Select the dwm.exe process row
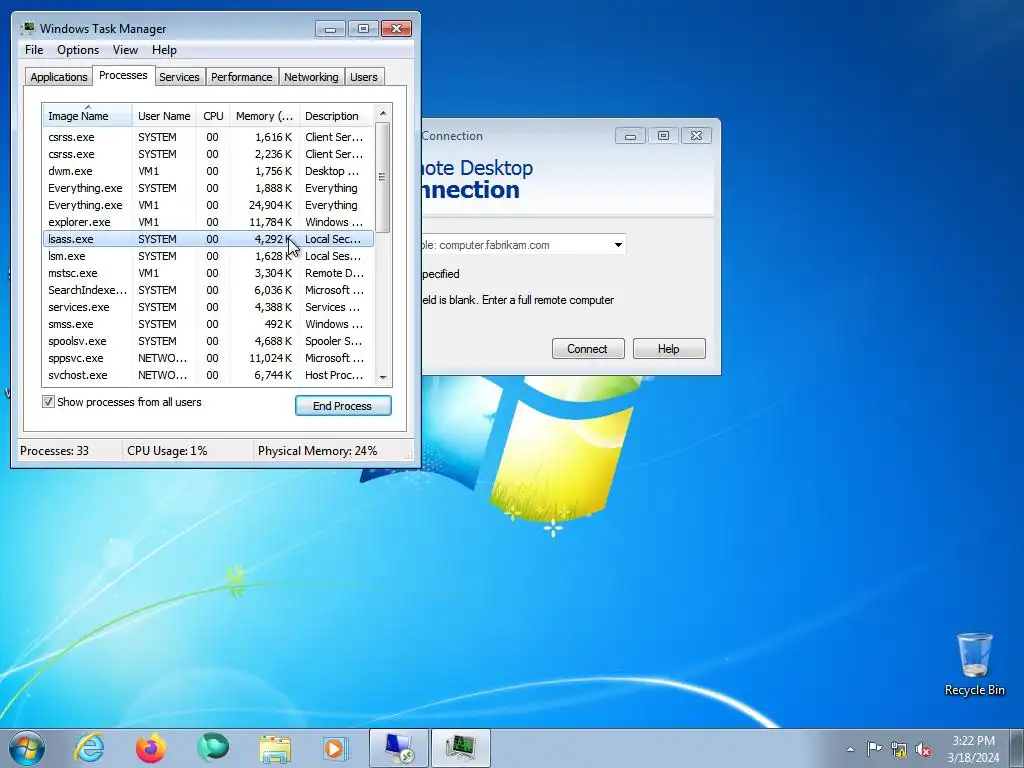1024x768 pixels. coord(208,171)
